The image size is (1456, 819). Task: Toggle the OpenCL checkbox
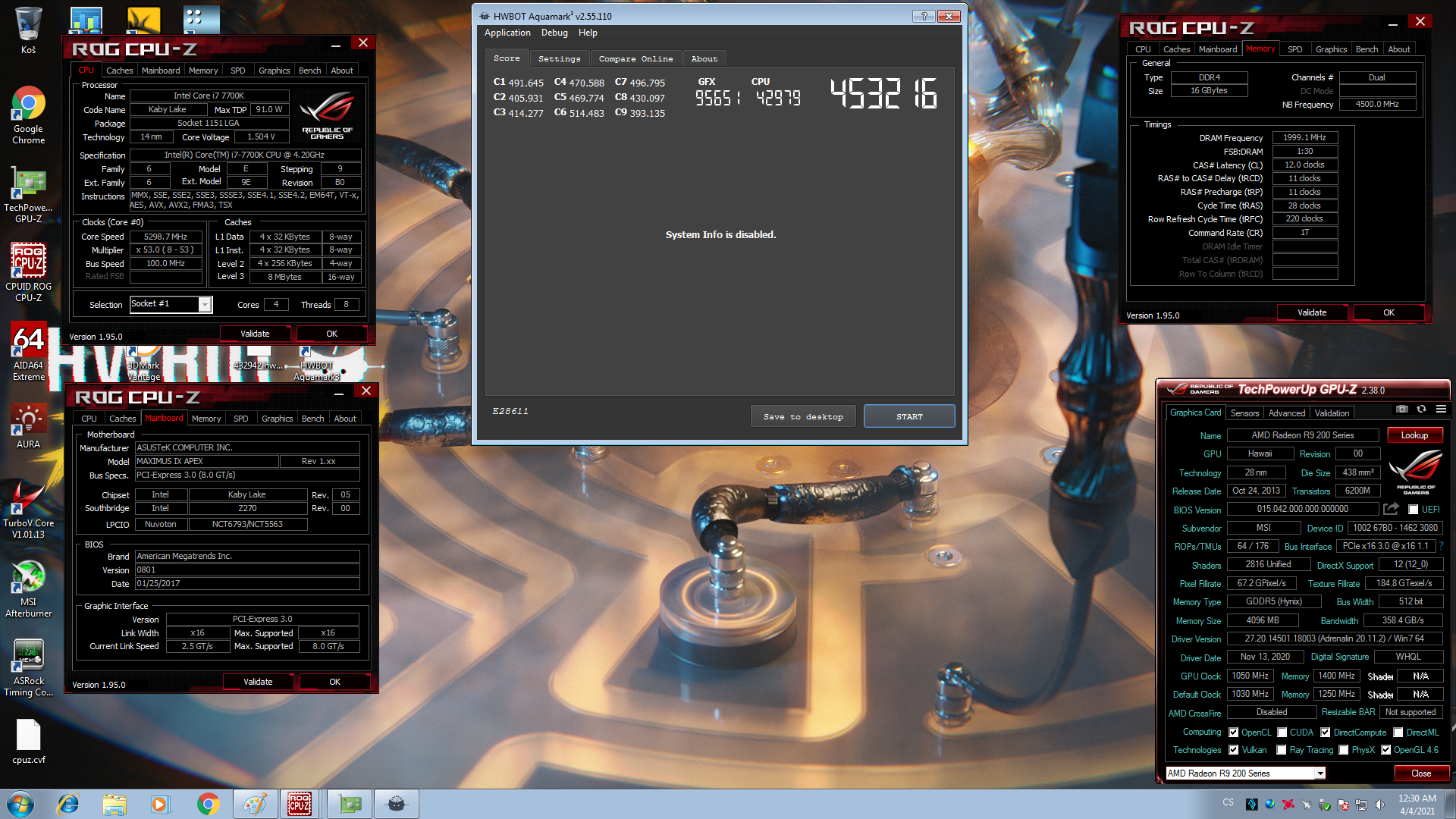[1234, 733]
